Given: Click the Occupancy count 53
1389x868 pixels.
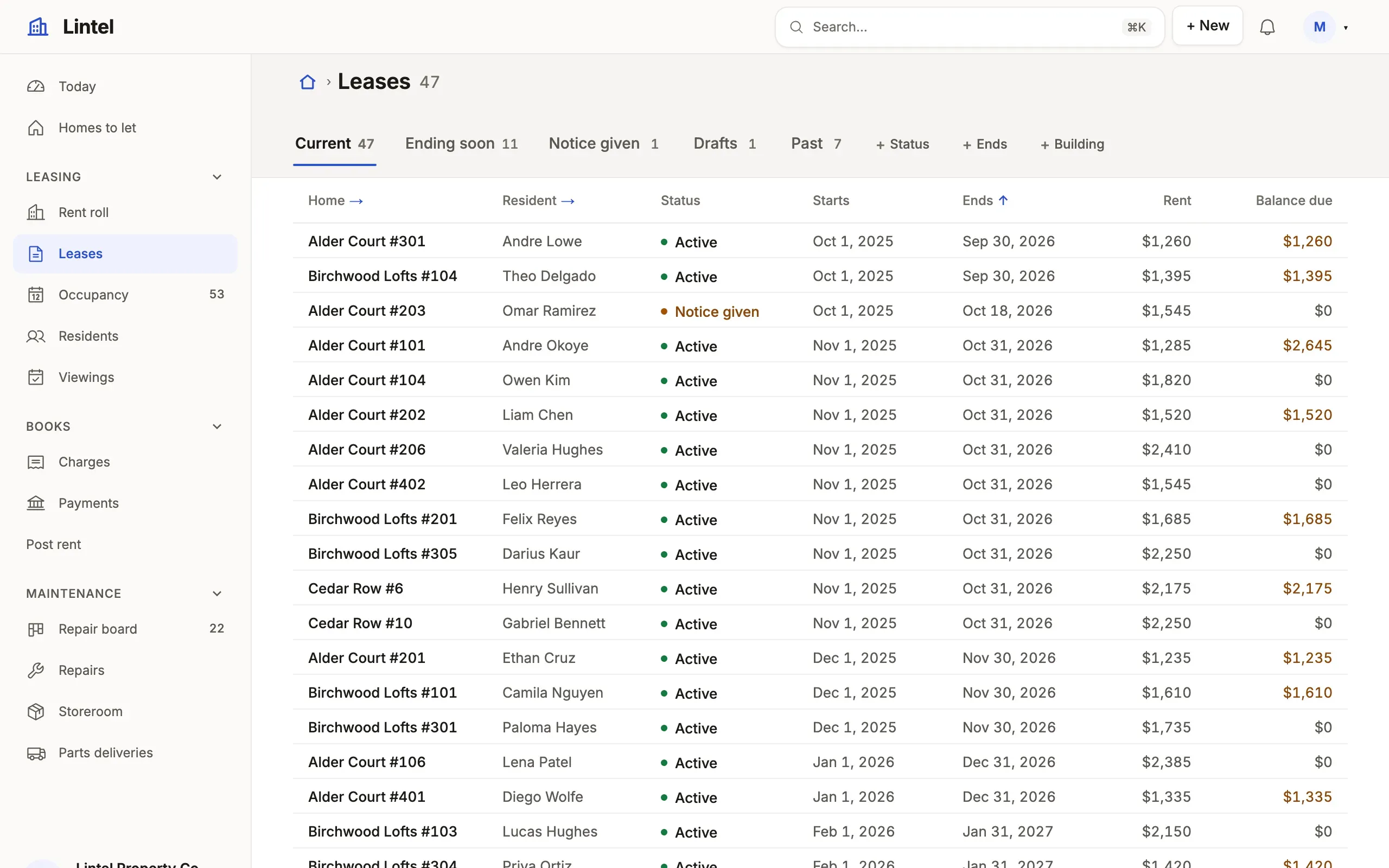Looking at the screenshot, I should 216,294.
